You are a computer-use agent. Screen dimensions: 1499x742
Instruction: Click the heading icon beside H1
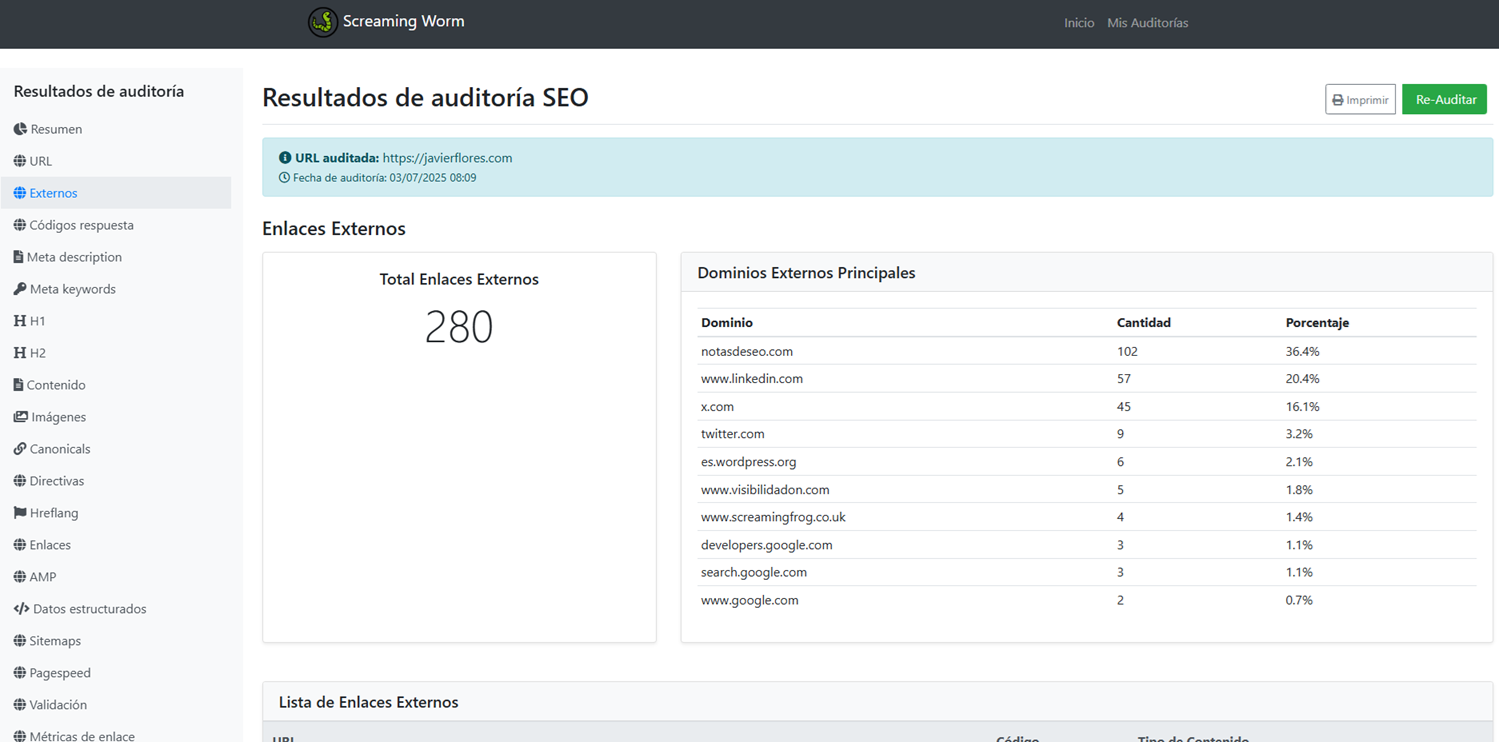(20, 321)
